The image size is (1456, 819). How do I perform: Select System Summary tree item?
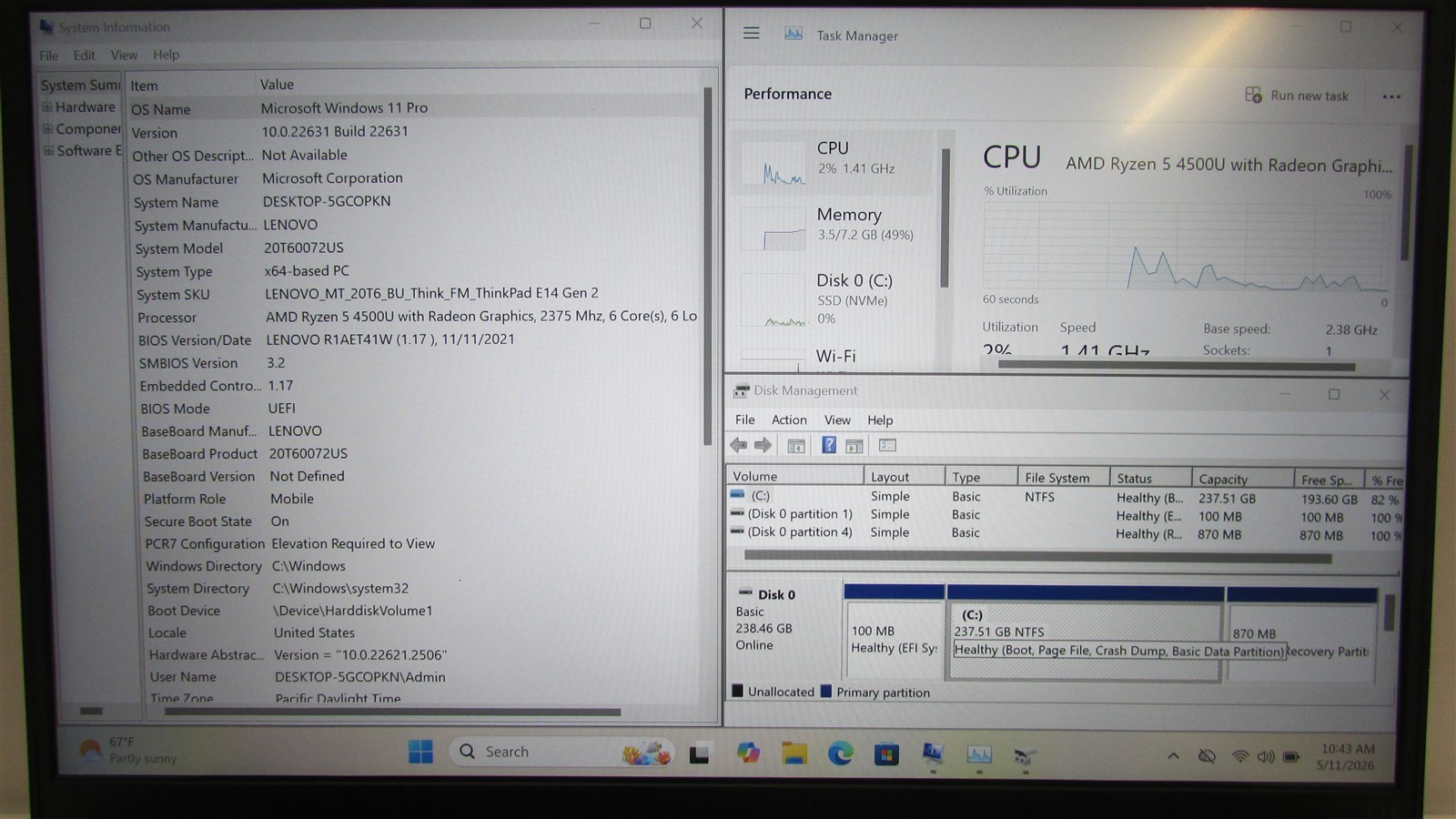[x=80, y=85]
